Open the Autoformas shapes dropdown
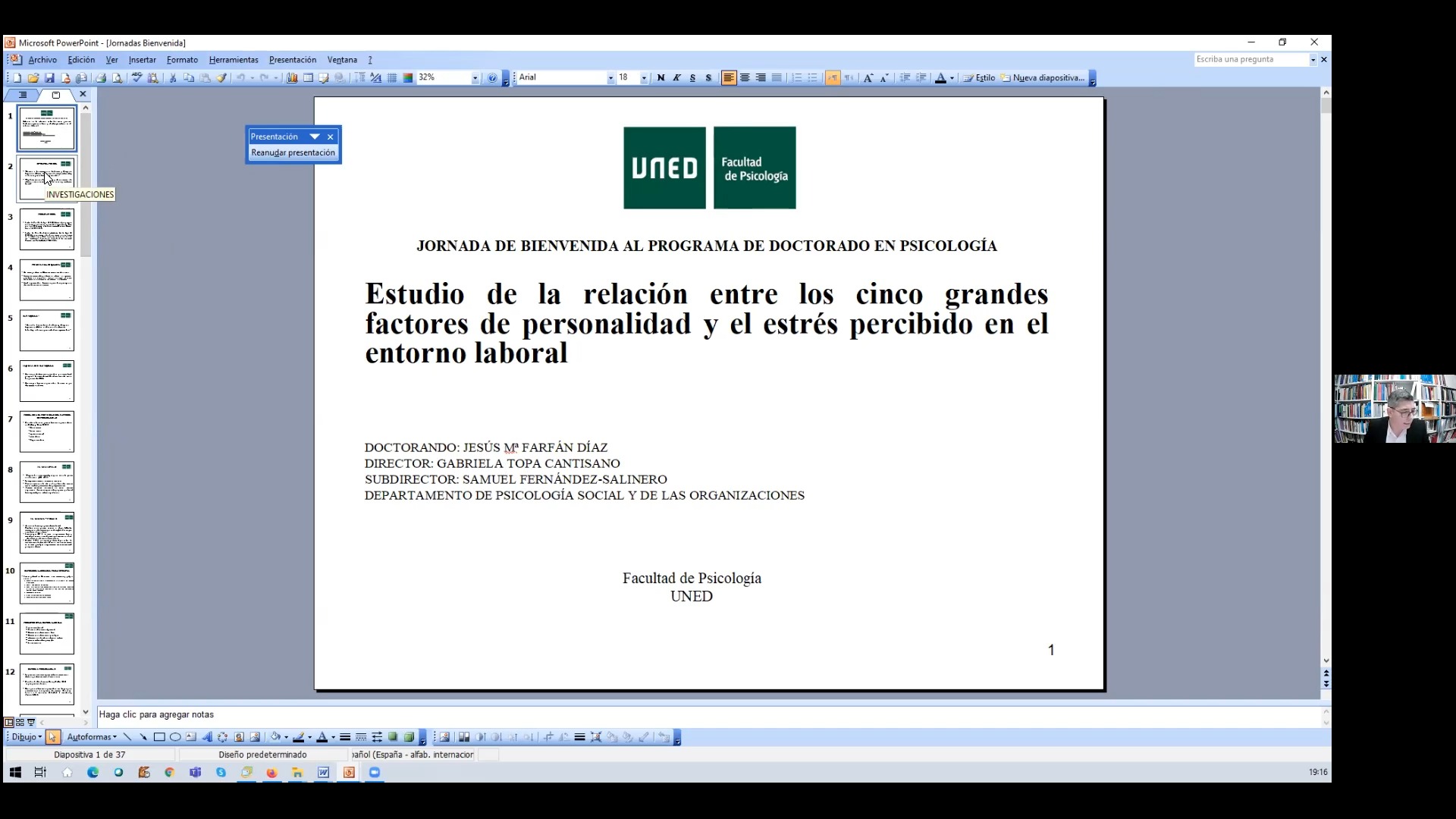 point(92,737)
